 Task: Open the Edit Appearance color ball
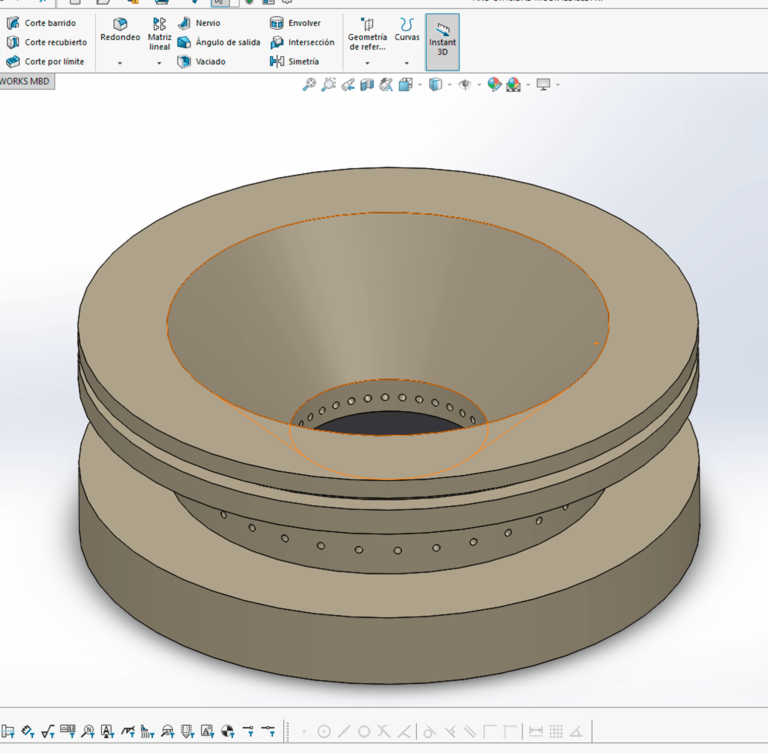(494, 85)
